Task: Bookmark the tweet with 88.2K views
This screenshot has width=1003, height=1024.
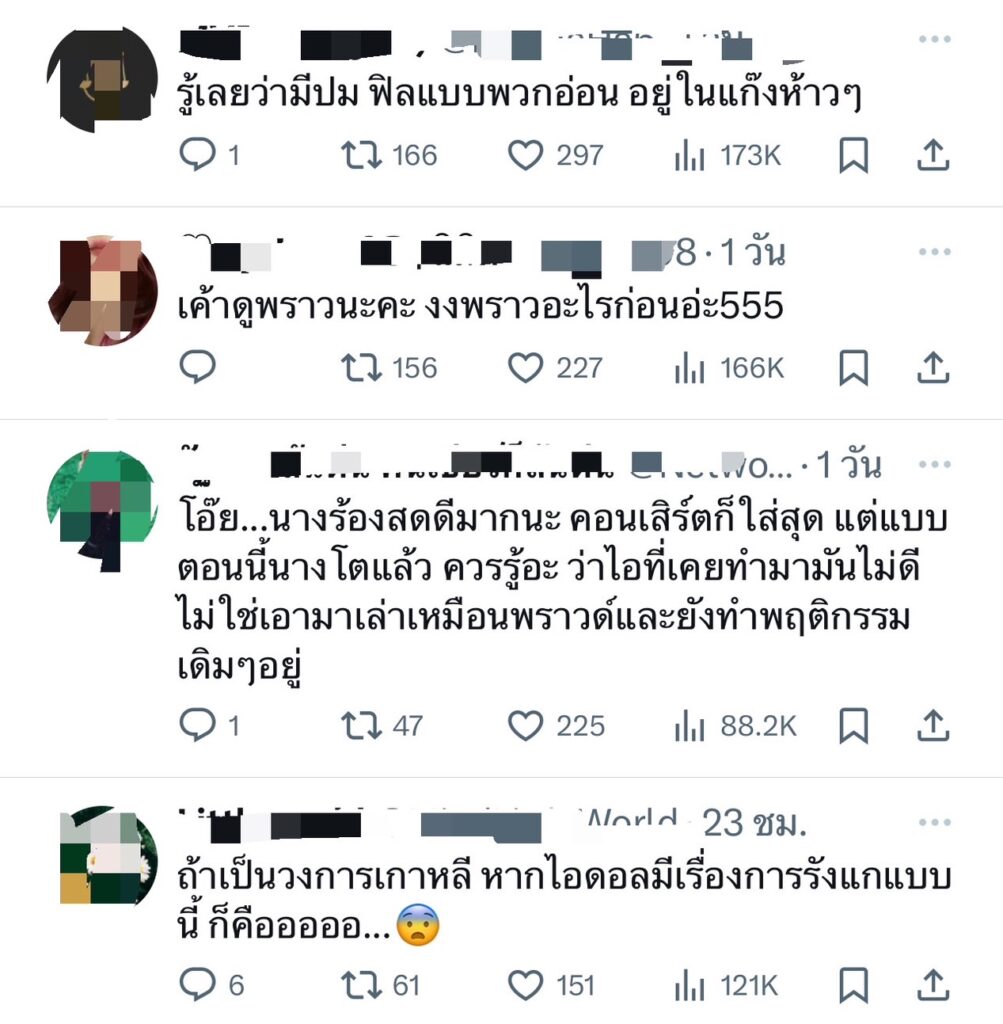Action: click(853, 726)
